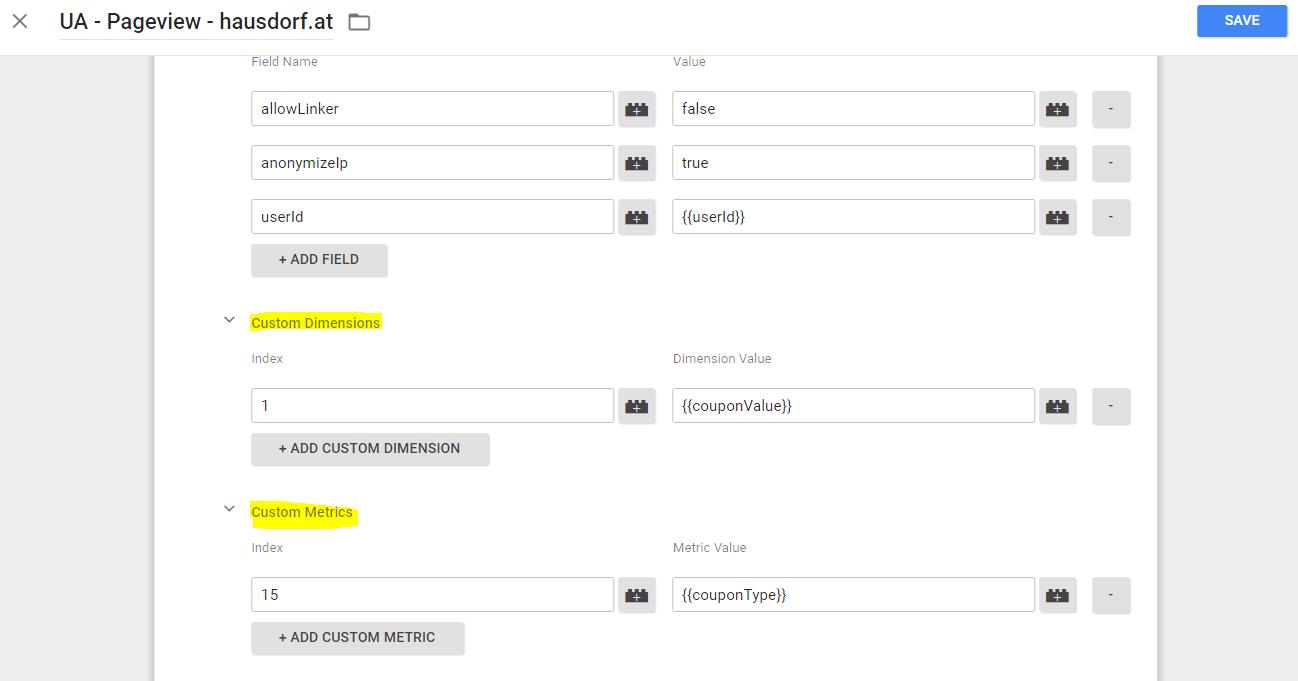This screenshot has height=681, width=1298.
Task: Collapse the Custom Dimensions section
Action: [x=229, y=319]
